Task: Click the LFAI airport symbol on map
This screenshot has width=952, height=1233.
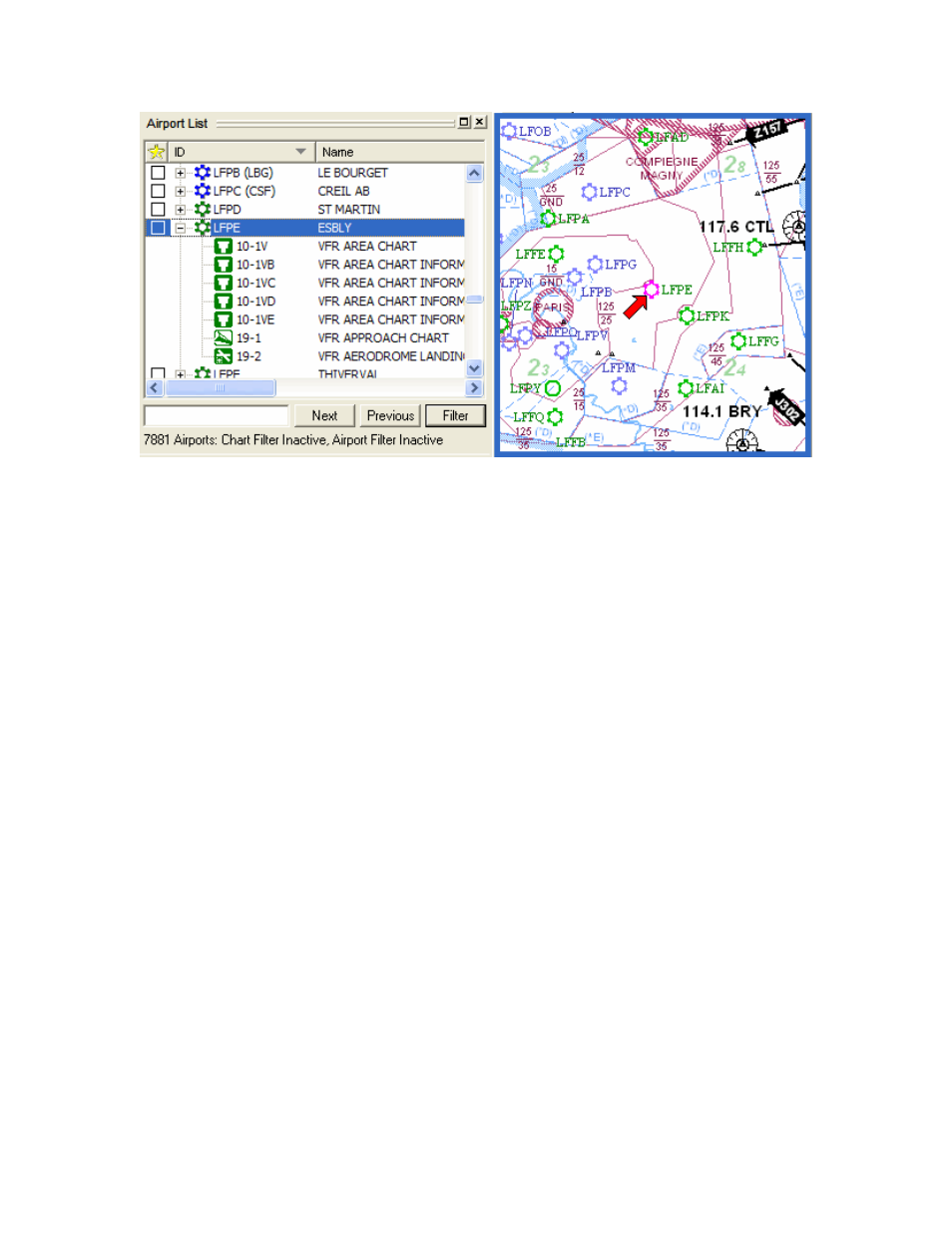Action: (x=686, y=387)
